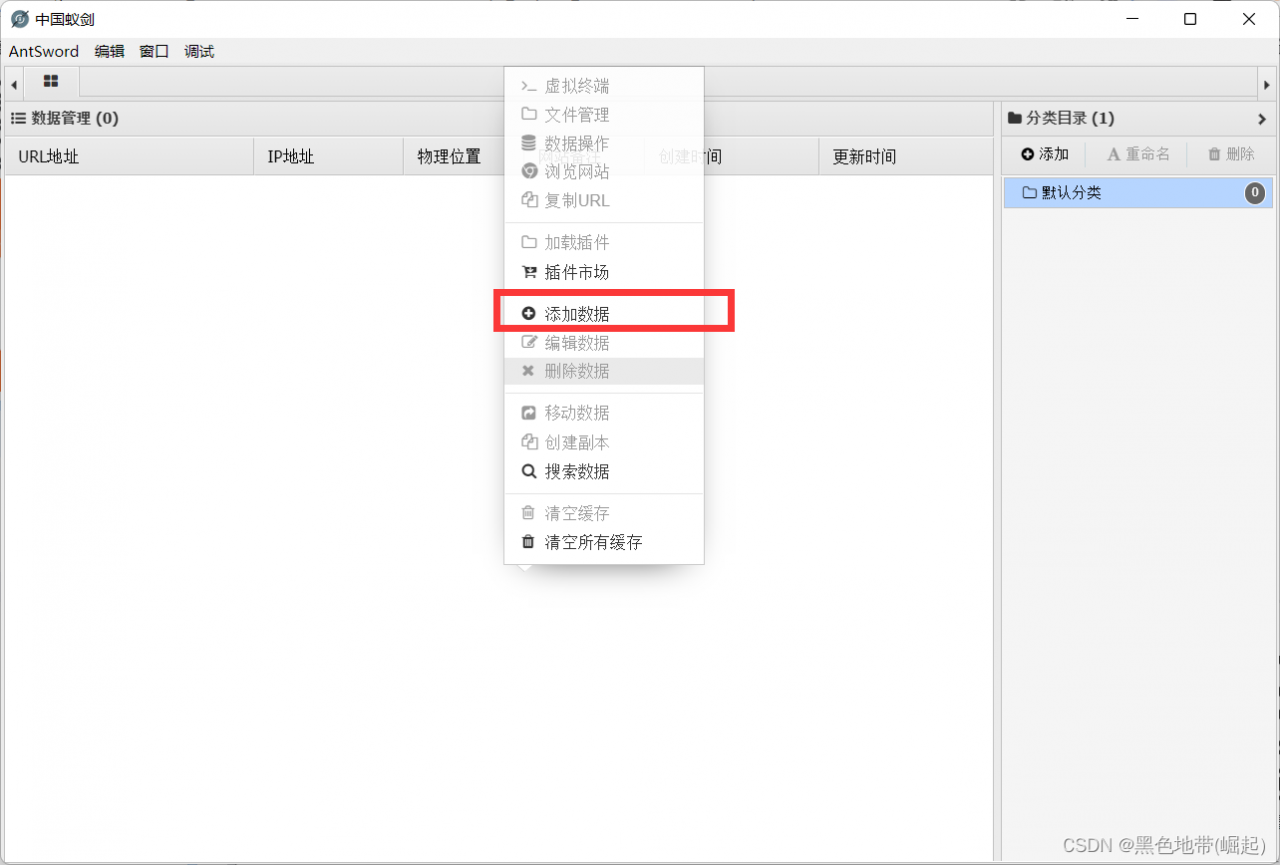This screenshot has width=1280, height=865.
Task: Click the 编辑数据 context menu entry
Action: pyautogui.click(x=604, y=343)
